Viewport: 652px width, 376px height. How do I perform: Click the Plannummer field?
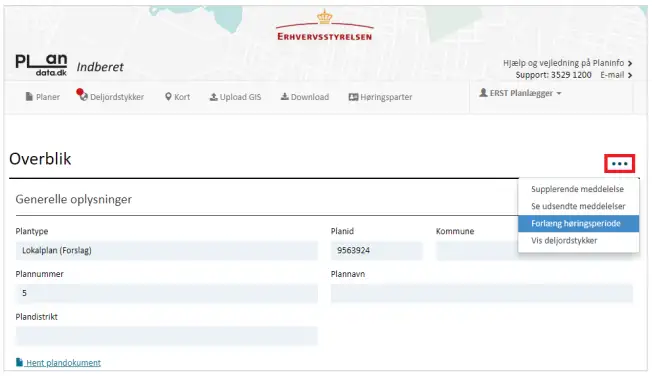tap(167, 293)
